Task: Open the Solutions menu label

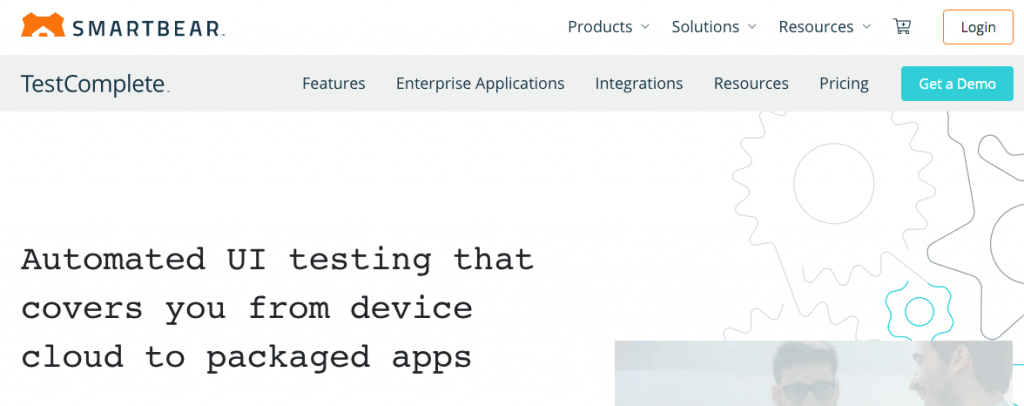Action: click(705, 27)
